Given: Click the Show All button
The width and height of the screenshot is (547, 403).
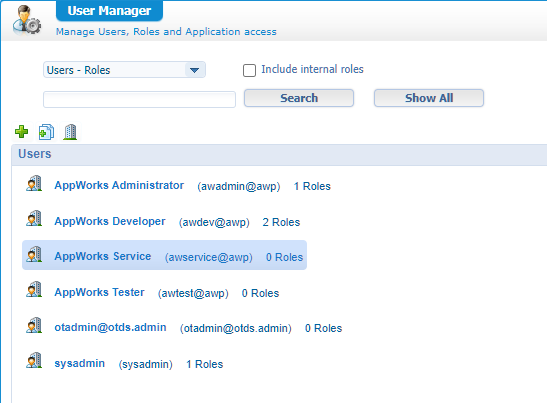Looking at the screenshot, I should [x=429, y=98].
